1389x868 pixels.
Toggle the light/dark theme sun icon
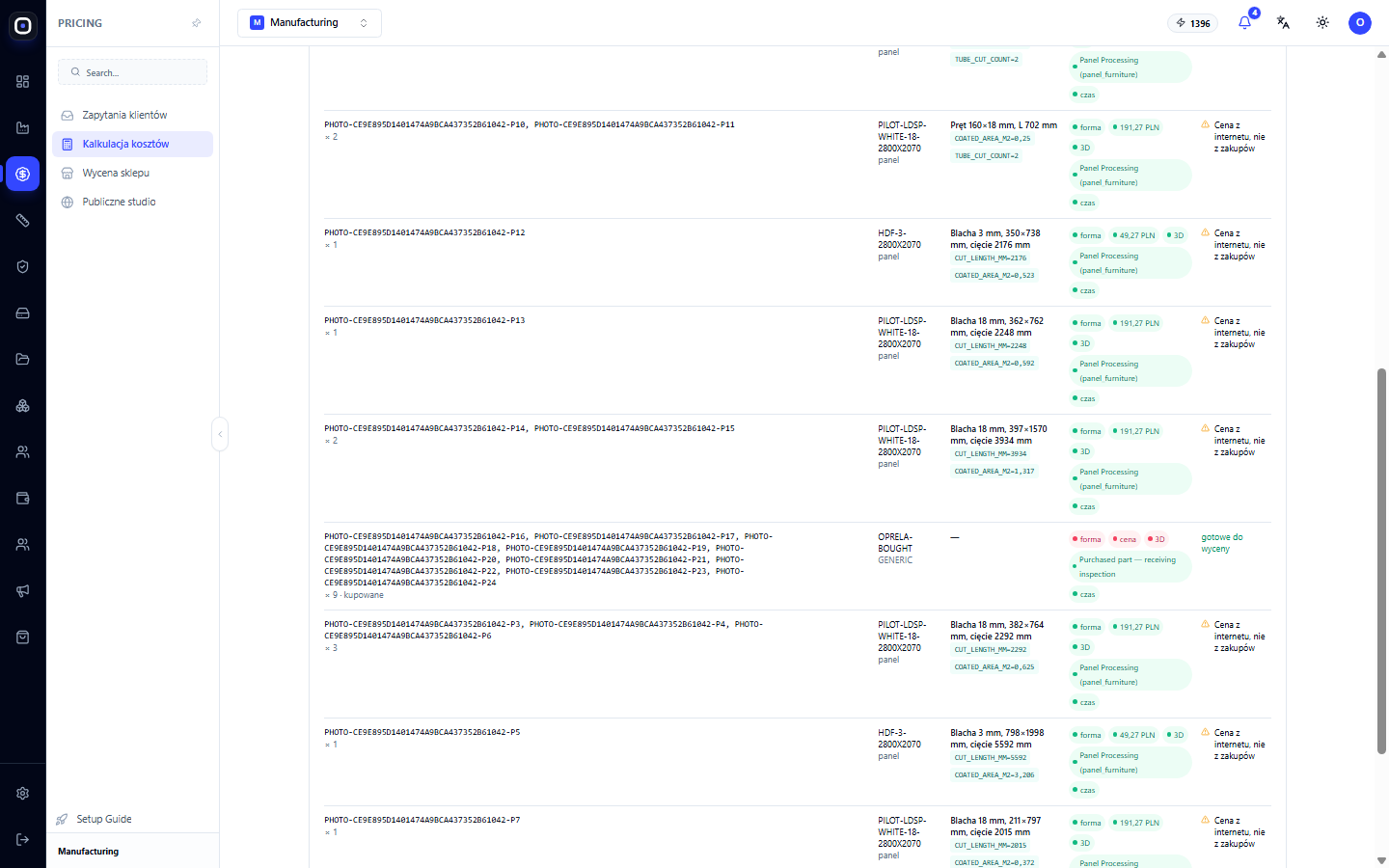pos(1322,23)
